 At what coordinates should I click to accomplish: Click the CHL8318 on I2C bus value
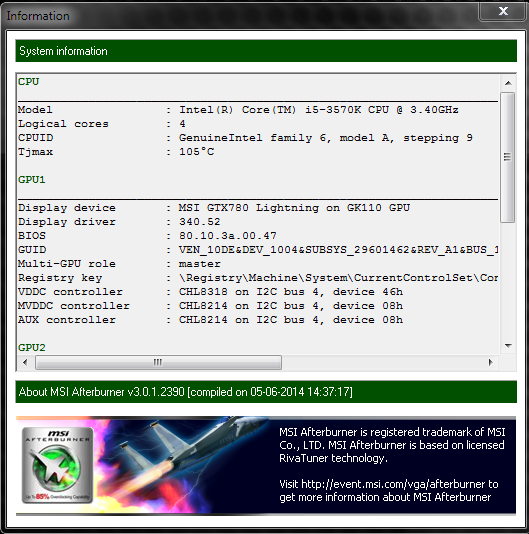tap(291, 292)
